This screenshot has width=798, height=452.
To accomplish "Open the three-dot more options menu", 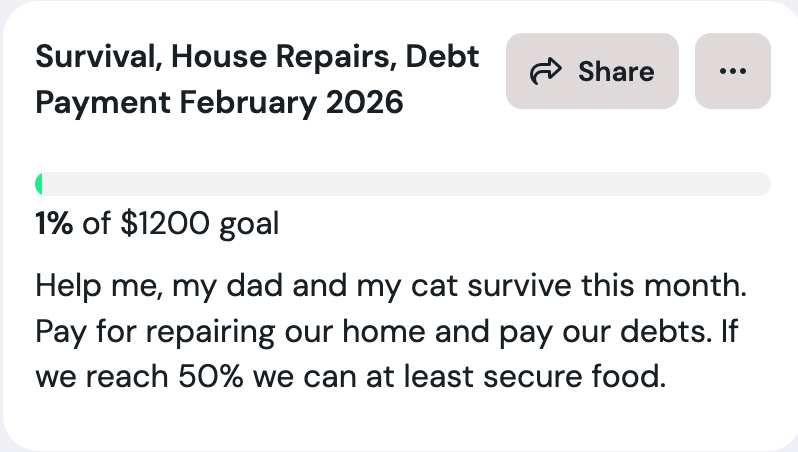I will pyautogui.click(x=732, y=71).
